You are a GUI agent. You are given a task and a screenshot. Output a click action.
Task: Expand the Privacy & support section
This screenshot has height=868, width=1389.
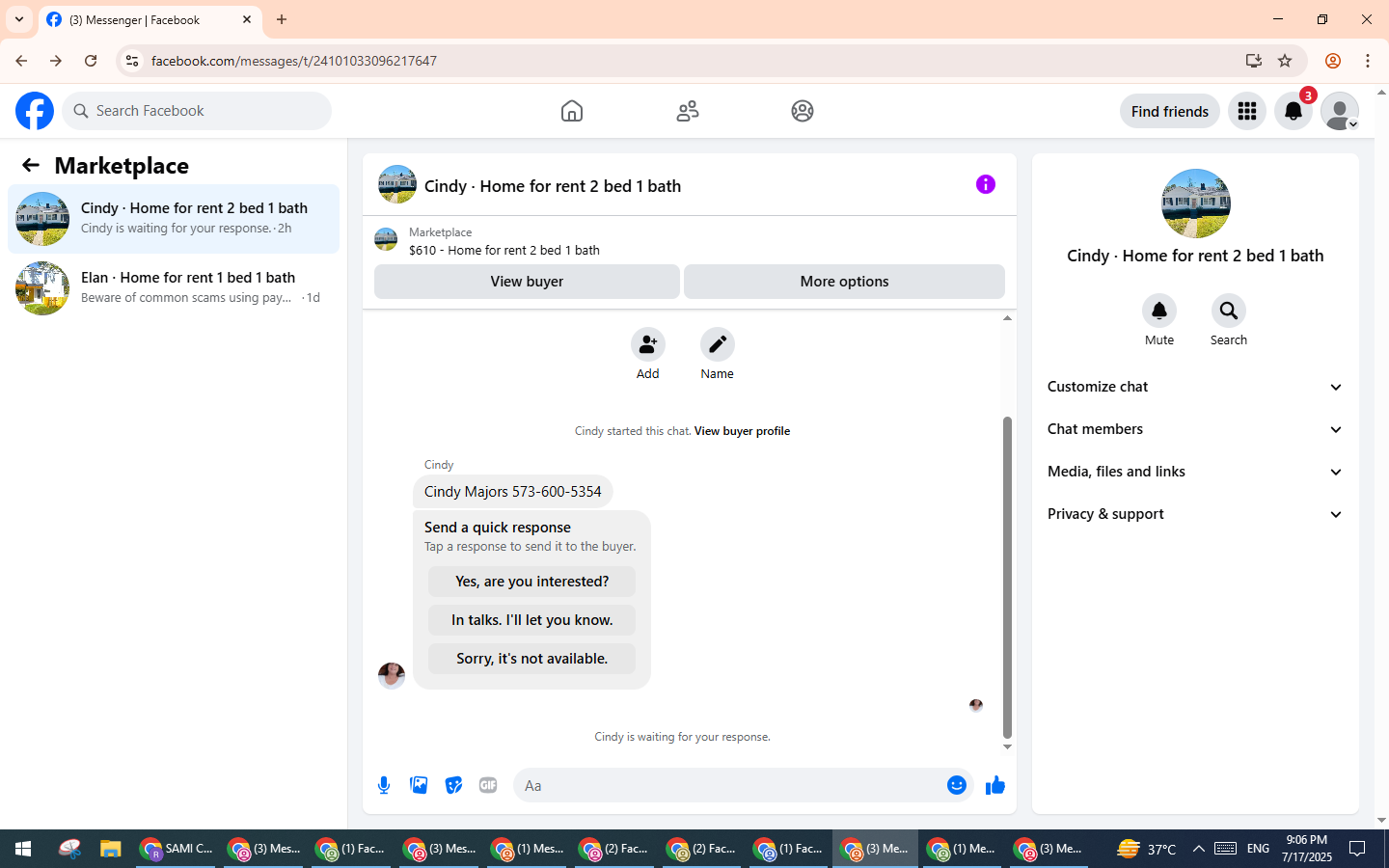[x=1196, y=514]
